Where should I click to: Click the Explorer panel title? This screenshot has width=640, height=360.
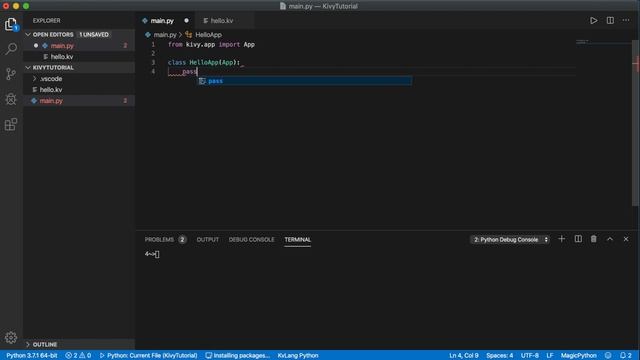[47, 20]
